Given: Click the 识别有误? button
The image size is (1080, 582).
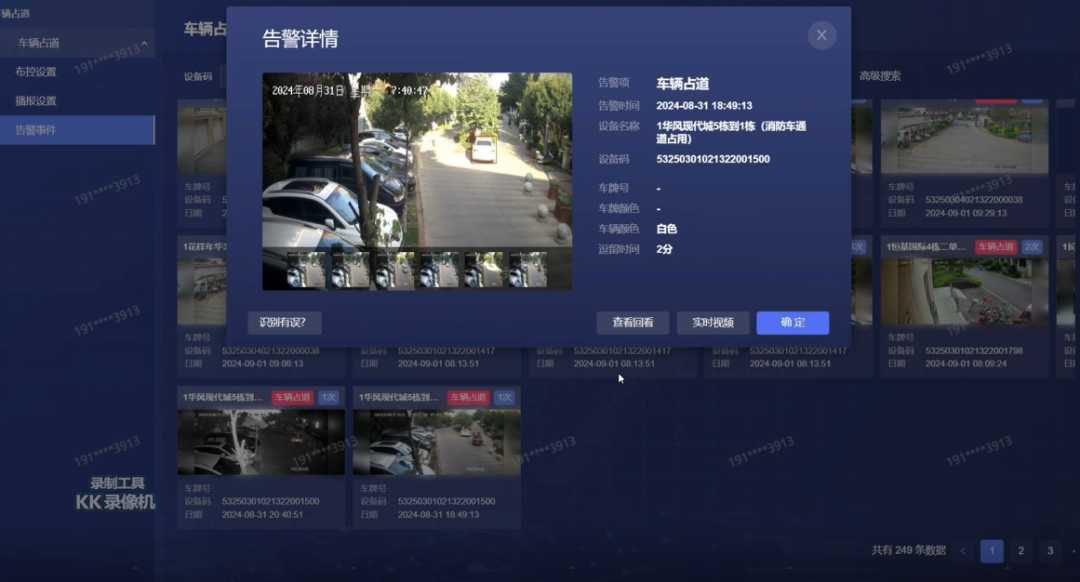Looking at the screenshot, I should point(284,322).
